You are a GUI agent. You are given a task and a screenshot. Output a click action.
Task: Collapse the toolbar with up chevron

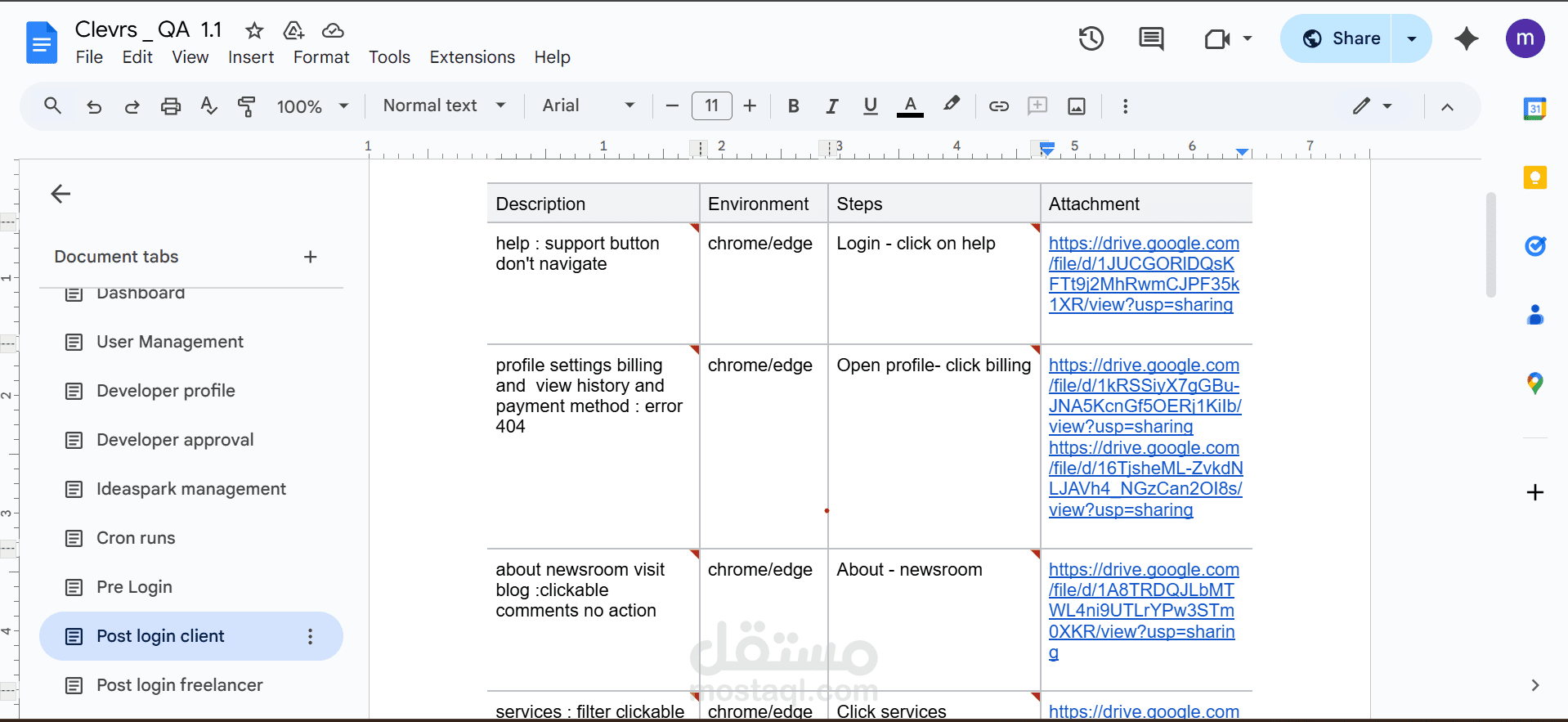1447,106
